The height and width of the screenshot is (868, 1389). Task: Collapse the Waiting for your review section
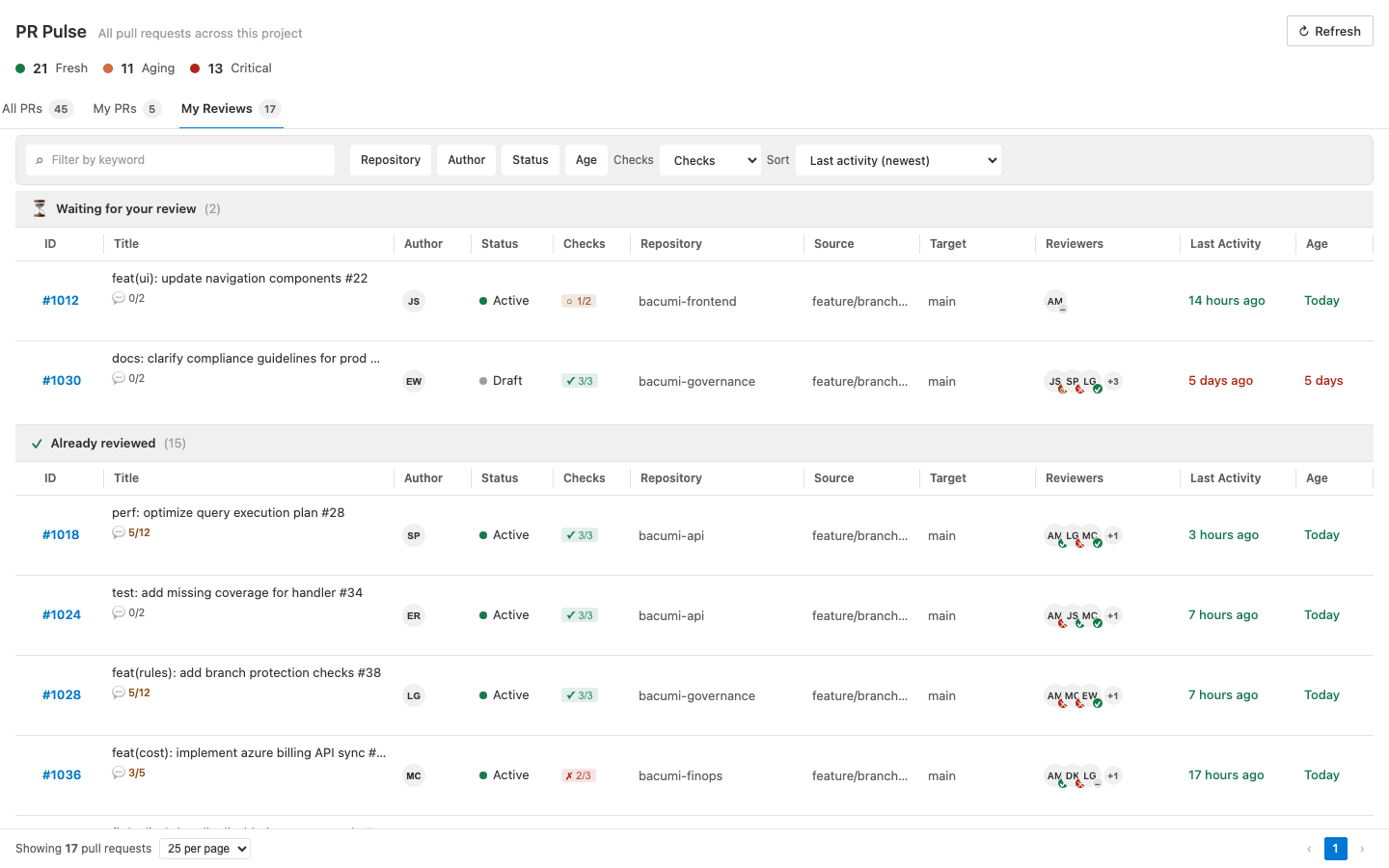[694, 209]
